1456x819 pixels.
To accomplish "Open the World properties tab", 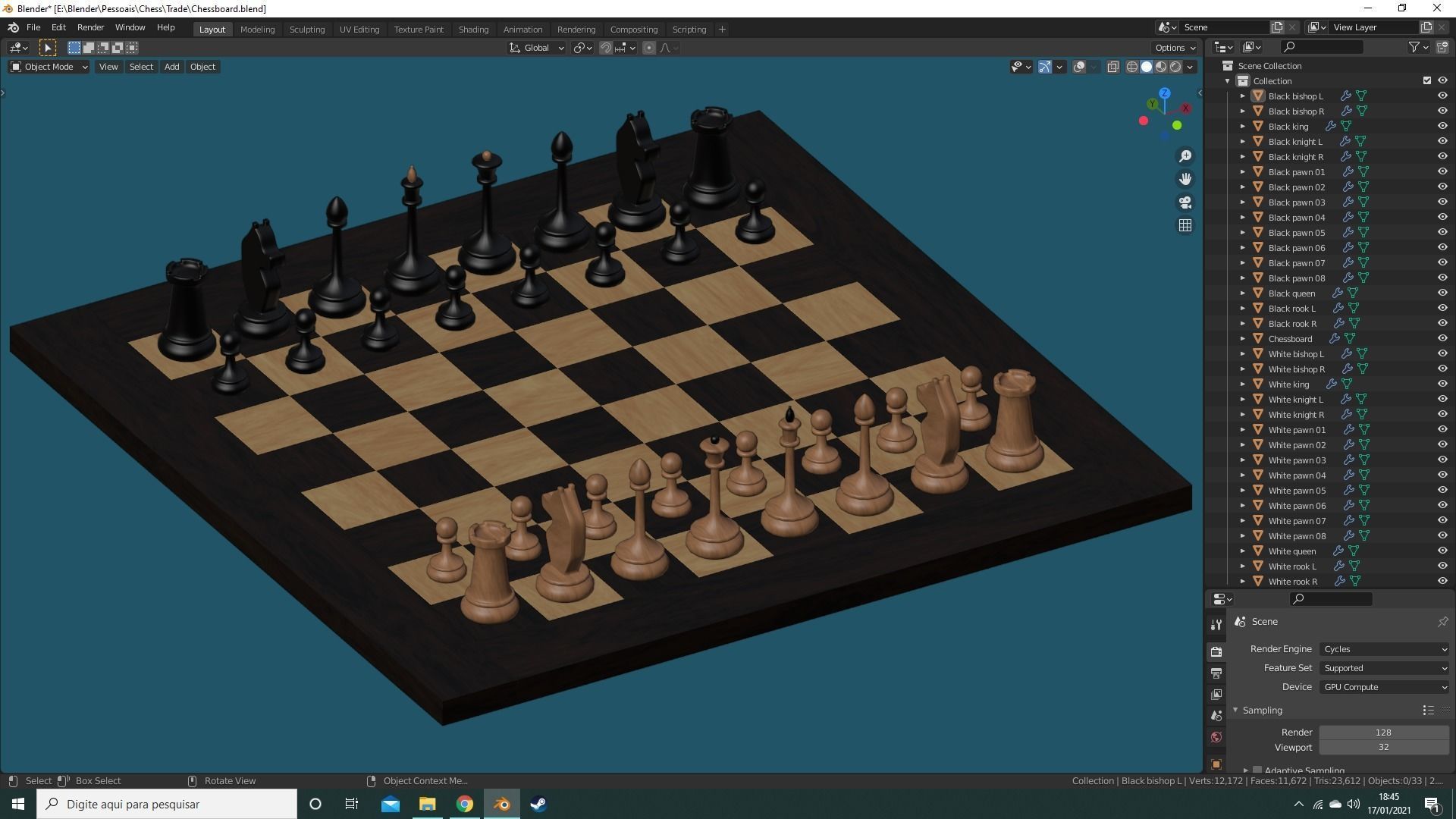I will tap(1216, 737).
